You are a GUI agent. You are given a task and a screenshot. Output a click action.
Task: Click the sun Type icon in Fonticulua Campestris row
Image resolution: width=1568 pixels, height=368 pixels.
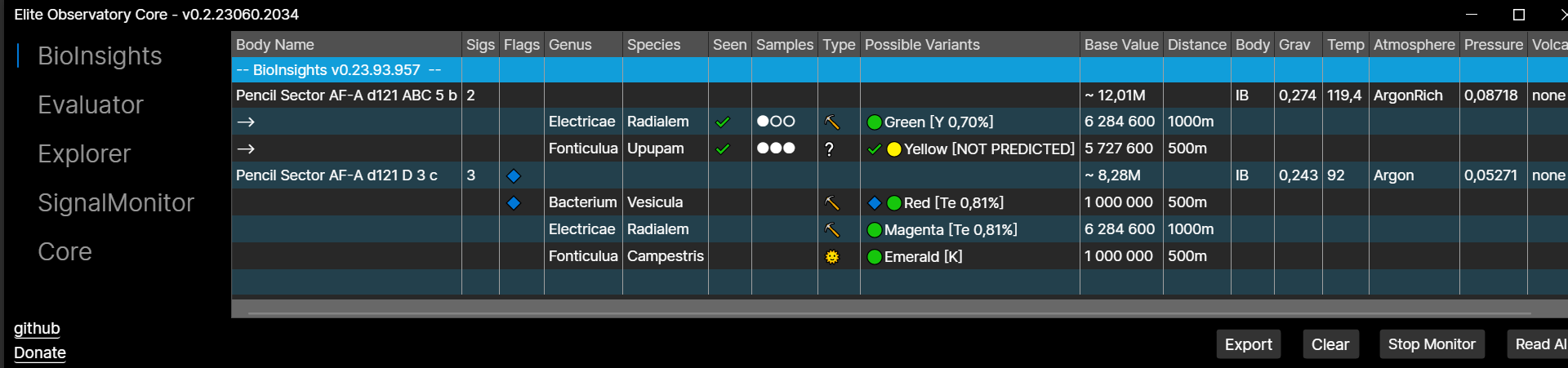tap(832, 257)
